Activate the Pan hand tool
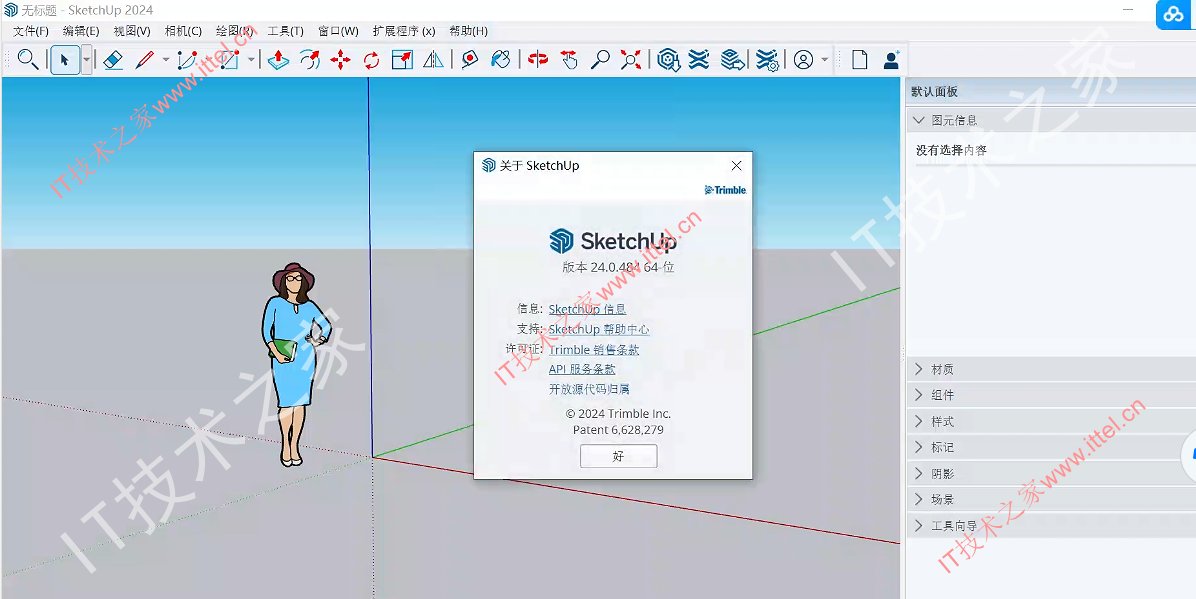The height and width of the screenshot is (599, 1196). click(x=569, y=60)
